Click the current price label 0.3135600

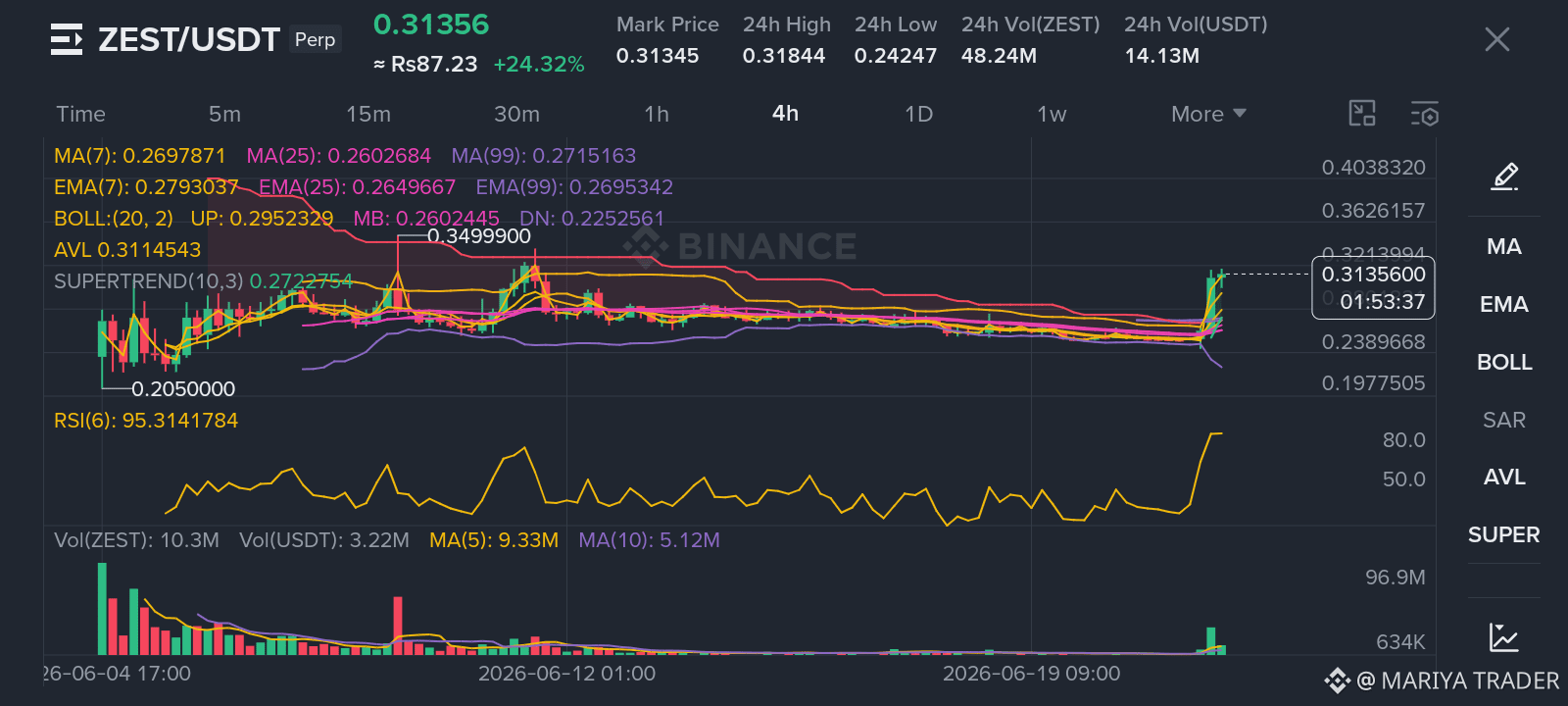tap(1373, 275)
